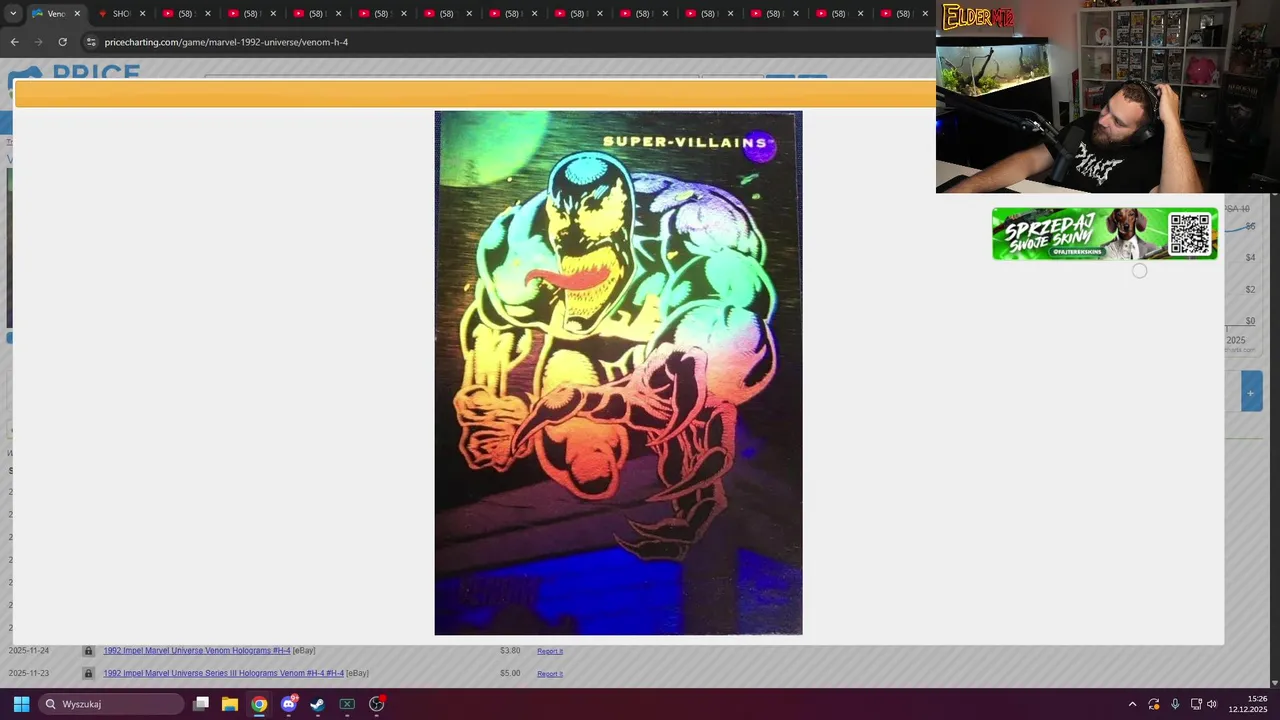
Task: Switch to the SHO tab
Action: pyautogui.click(x=120, y=14)
